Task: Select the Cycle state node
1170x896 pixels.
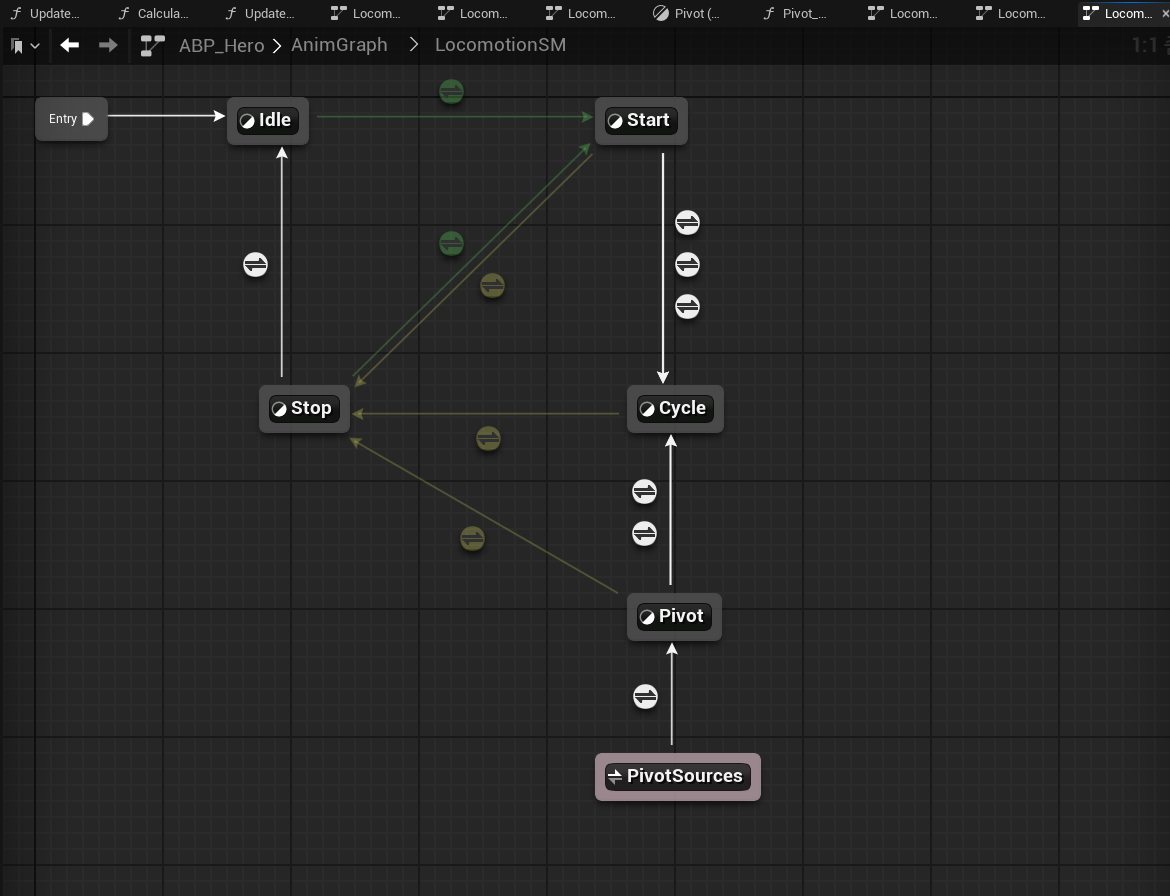Action: [x=675, y=409]
